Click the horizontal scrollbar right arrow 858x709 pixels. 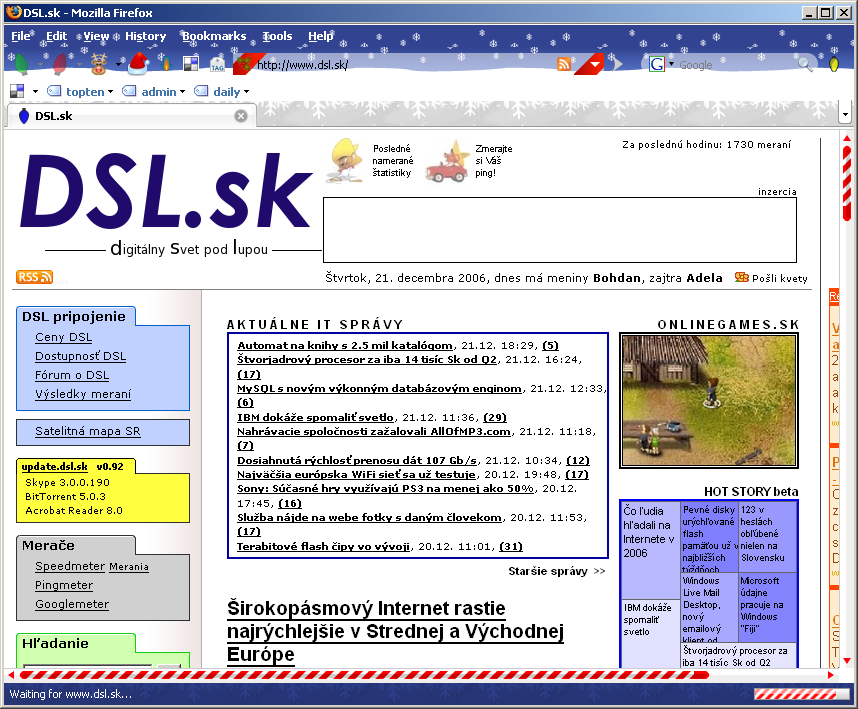tap(831, 675)
